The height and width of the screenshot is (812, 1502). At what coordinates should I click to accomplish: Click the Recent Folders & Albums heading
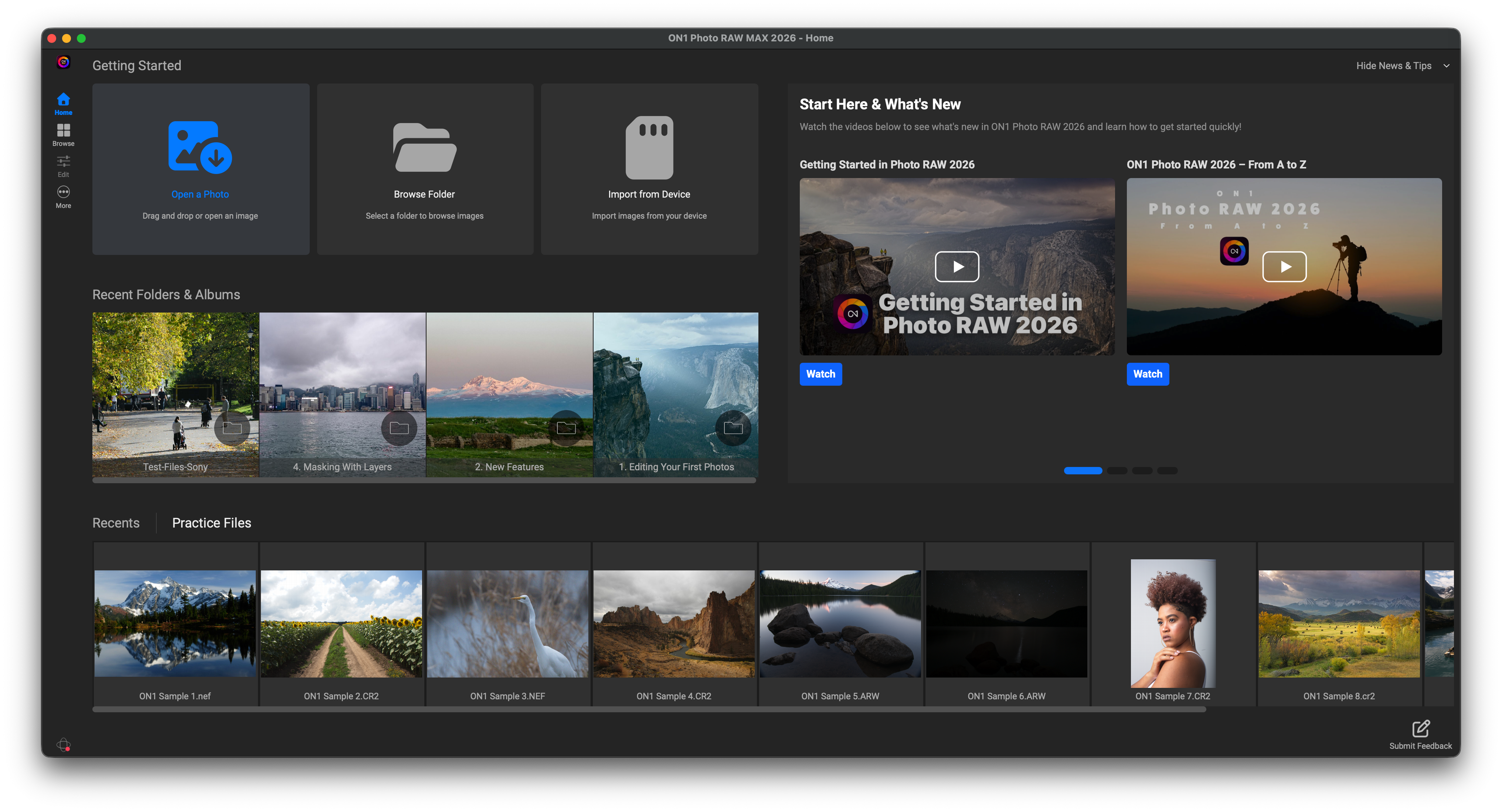point(166,294)
